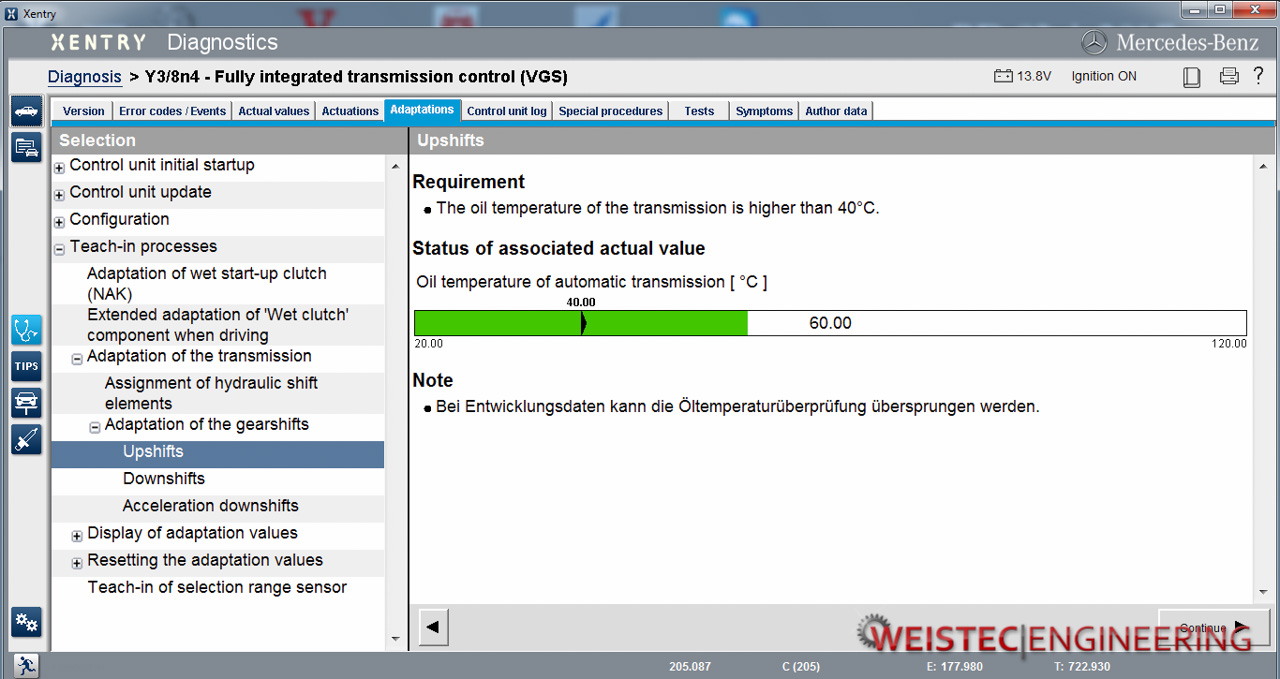The image size is (1280, 679).
Task: Select Extended adaptation of 'Wet clutch' item
Action: (218, 325)
